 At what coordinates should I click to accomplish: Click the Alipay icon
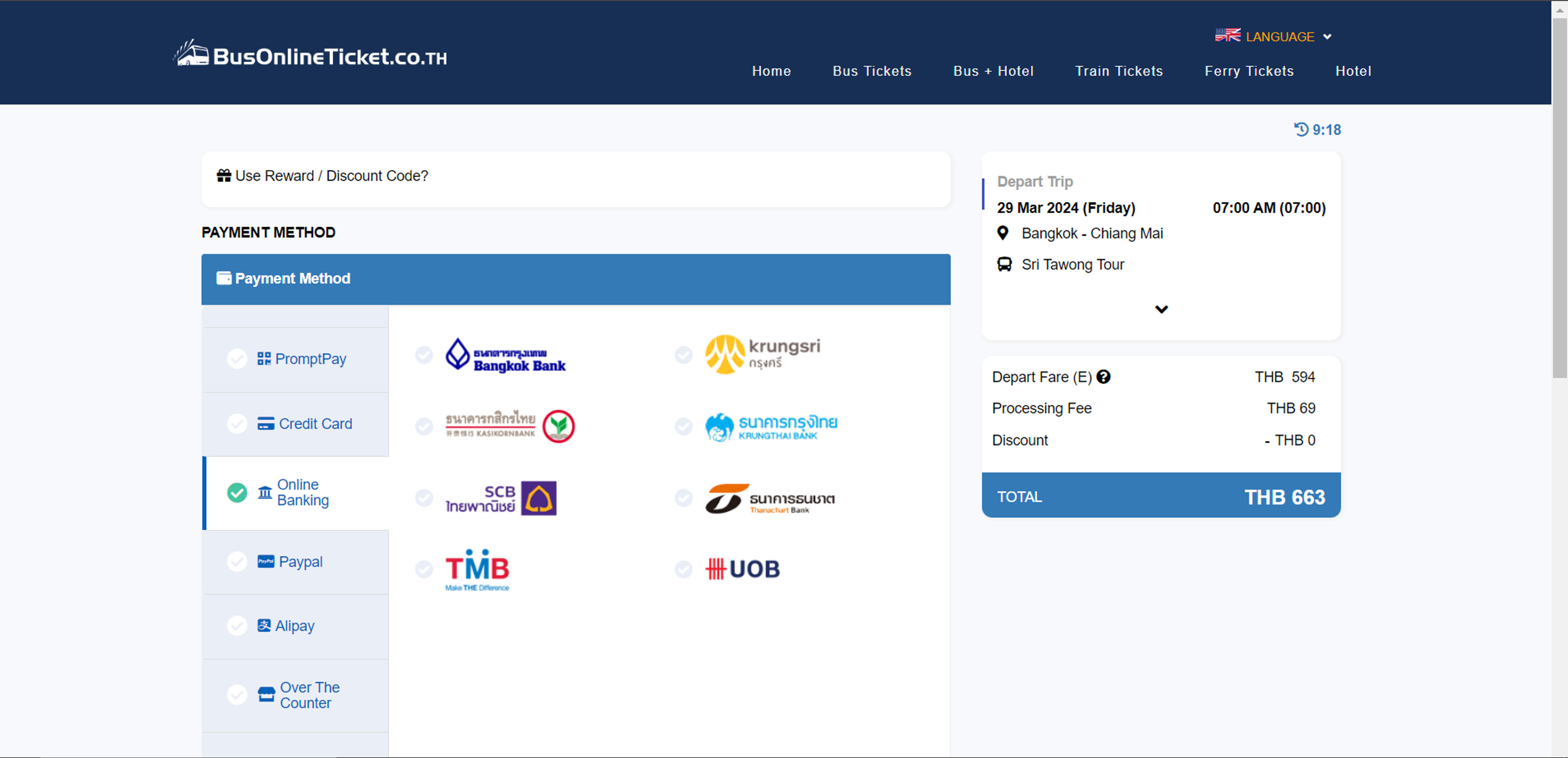point(264,625)
